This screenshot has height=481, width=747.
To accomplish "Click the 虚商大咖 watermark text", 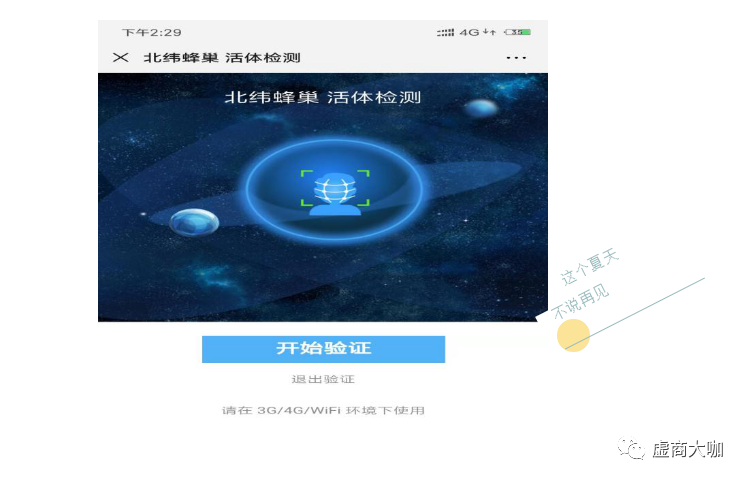I will (x=687, y=449).
